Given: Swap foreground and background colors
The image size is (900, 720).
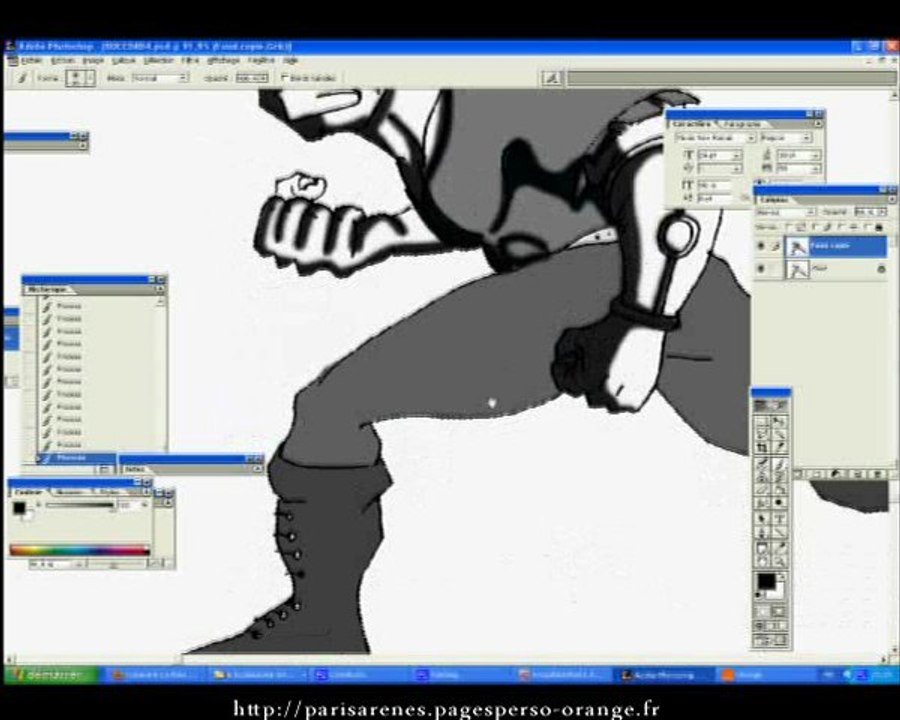Looking at the screenshot, I should 782,577.
